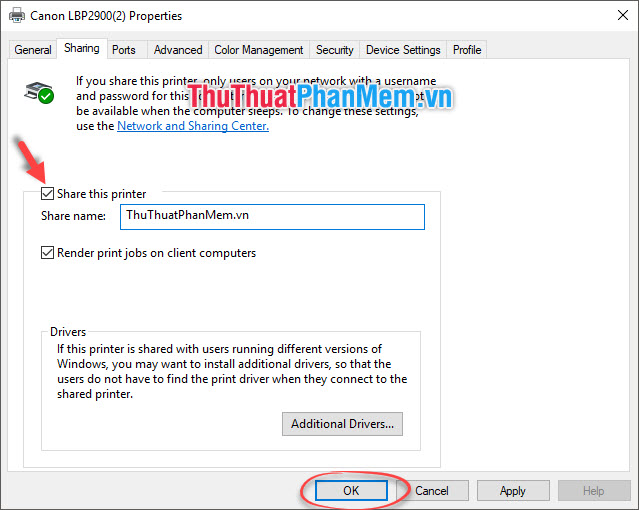639x510 pixels.
Task: Click the printer icon in title bar
Action: tap(17, 16)
